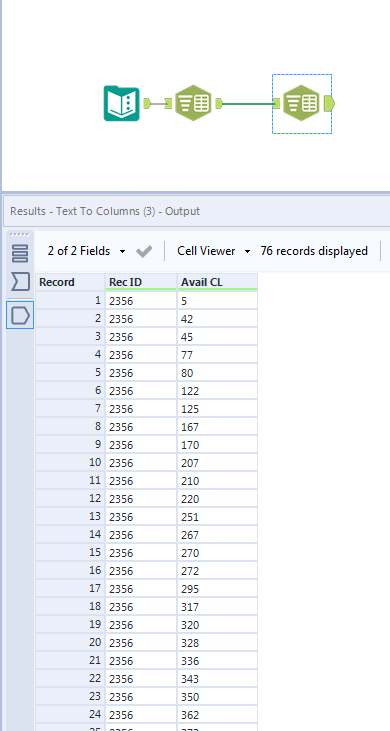
Task: Select Avail CL cell with value 167
Action: [217, 427]
